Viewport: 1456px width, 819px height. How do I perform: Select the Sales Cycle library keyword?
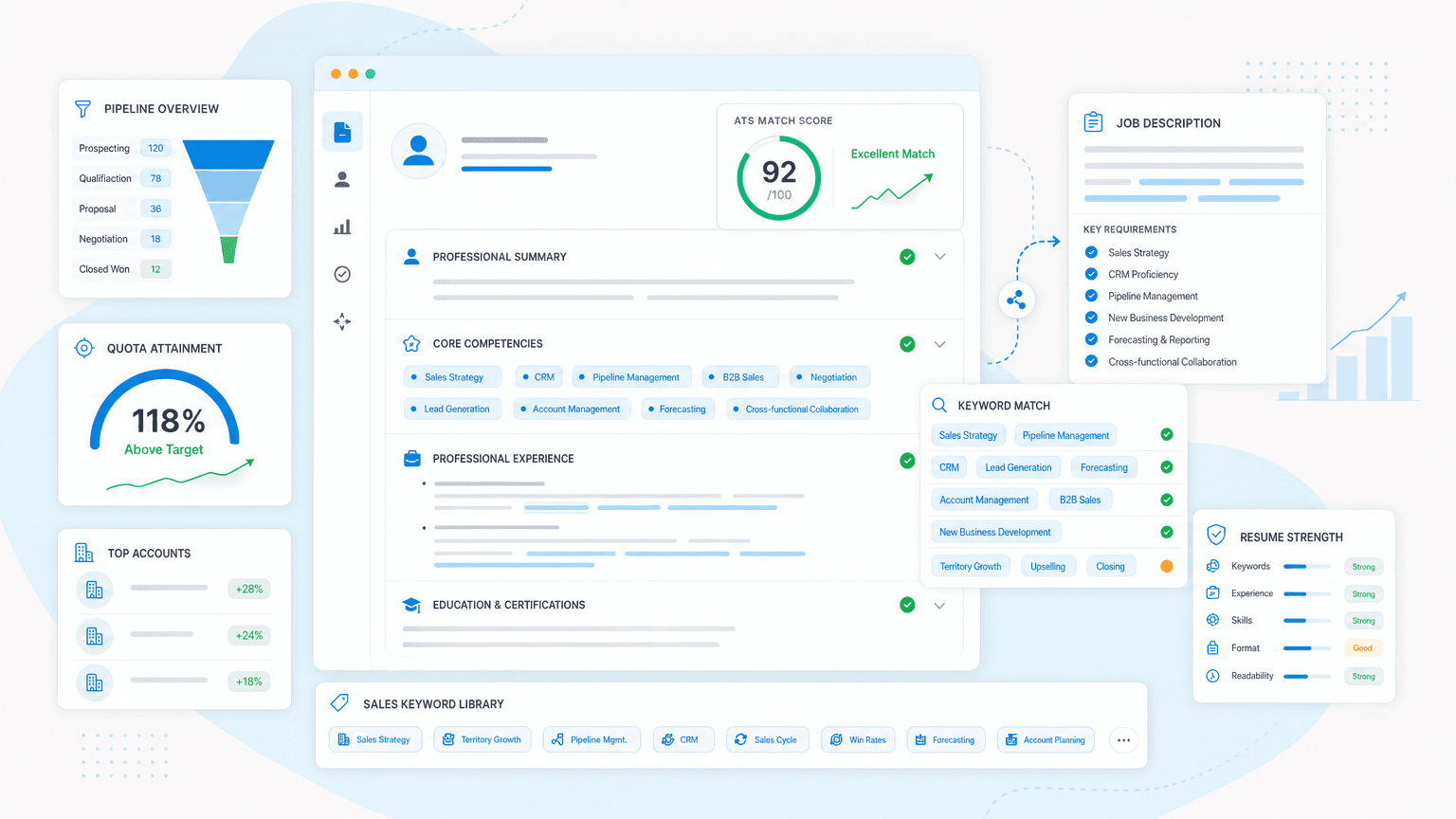(x=768, y=739)
